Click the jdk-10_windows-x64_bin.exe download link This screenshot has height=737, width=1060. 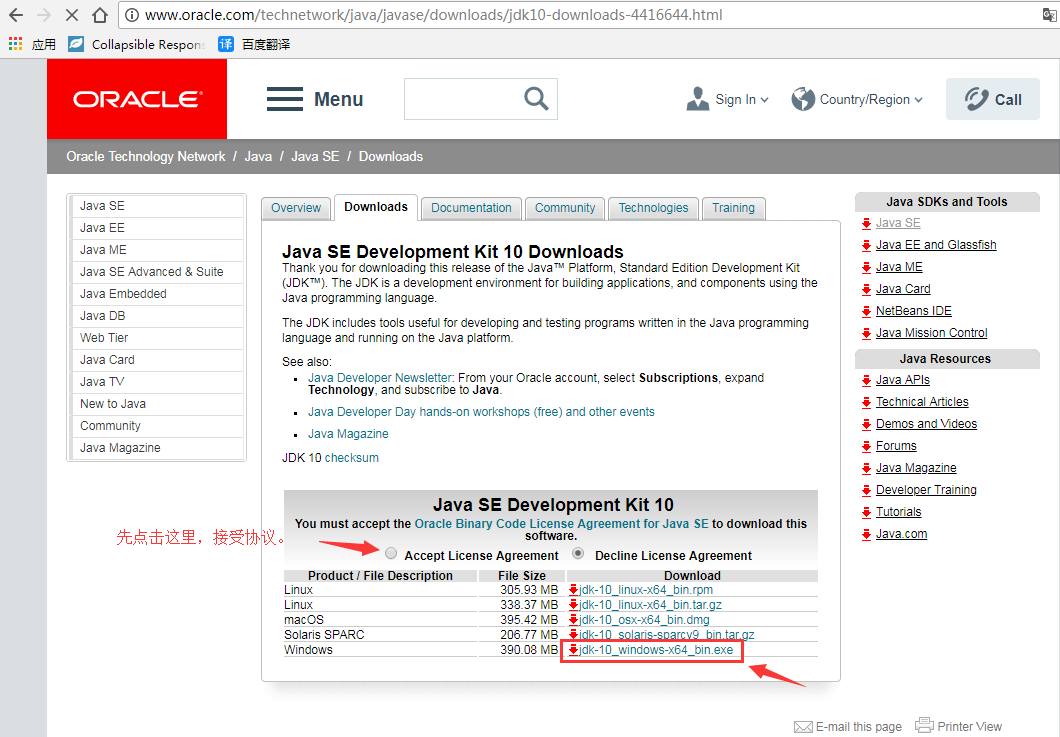[x=656, y=650]
